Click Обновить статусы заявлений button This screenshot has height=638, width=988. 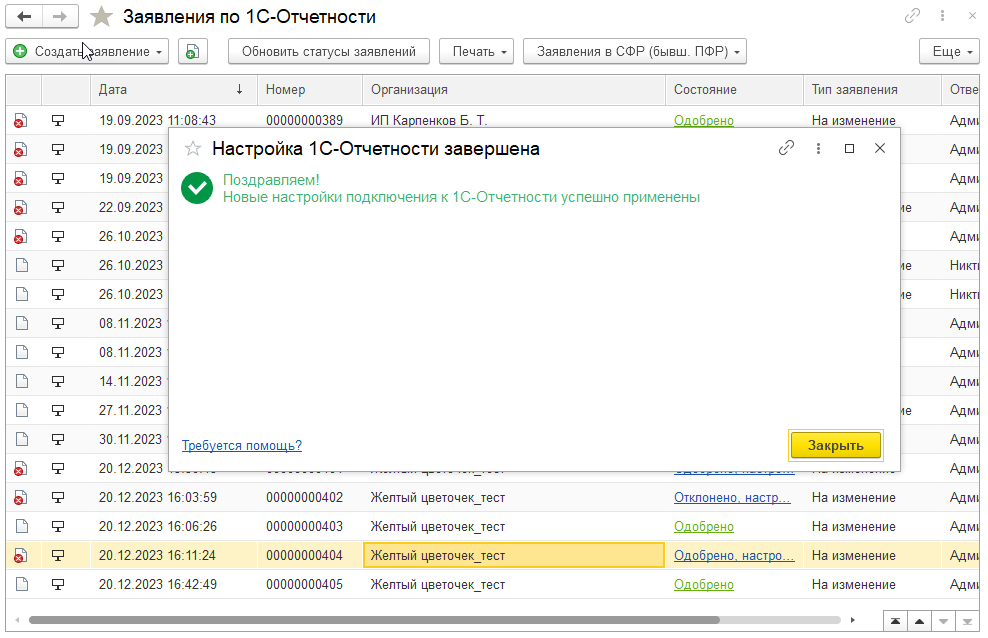pyautogui.click(x=329, y=52)
